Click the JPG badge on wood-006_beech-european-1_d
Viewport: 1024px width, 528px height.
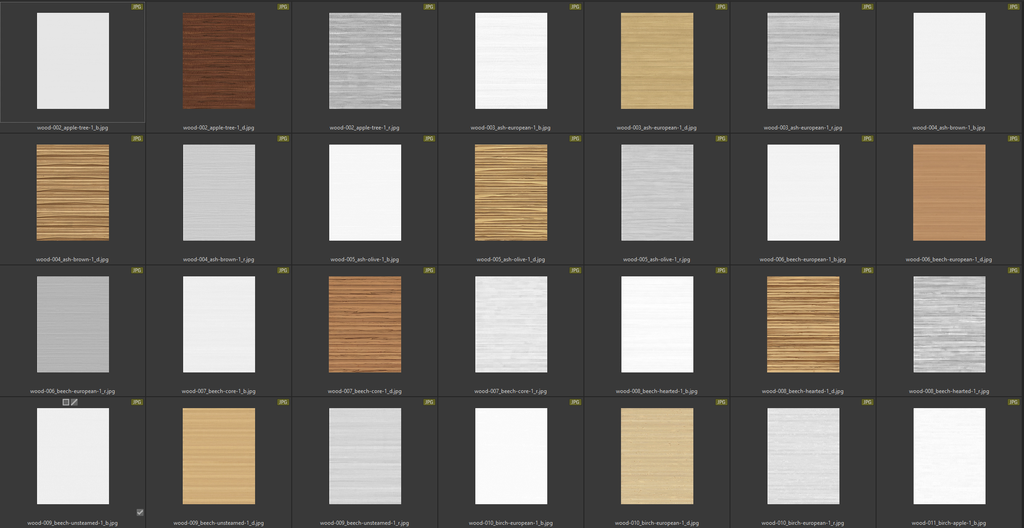click(x=1013, y=139)
